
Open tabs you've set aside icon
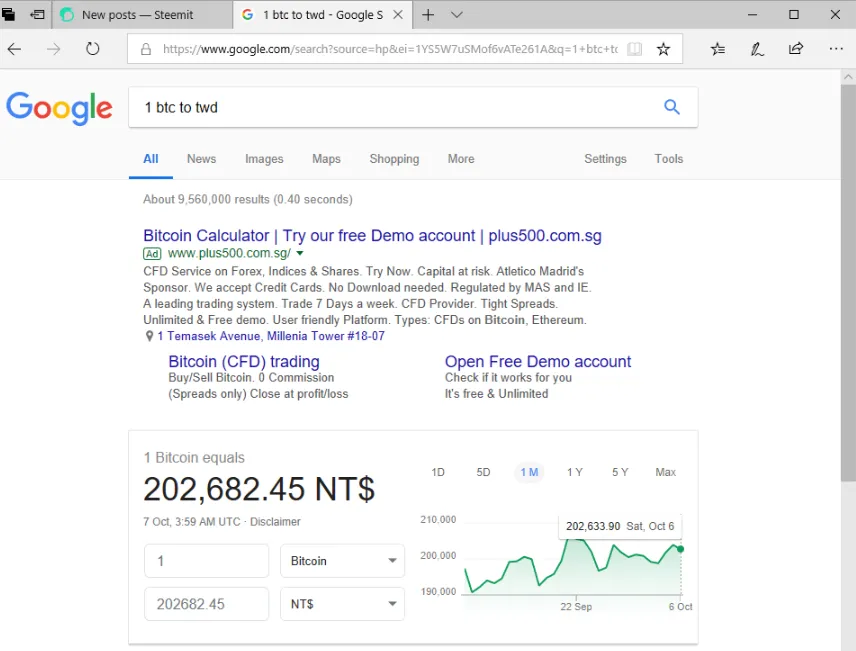tap(9, 14)
